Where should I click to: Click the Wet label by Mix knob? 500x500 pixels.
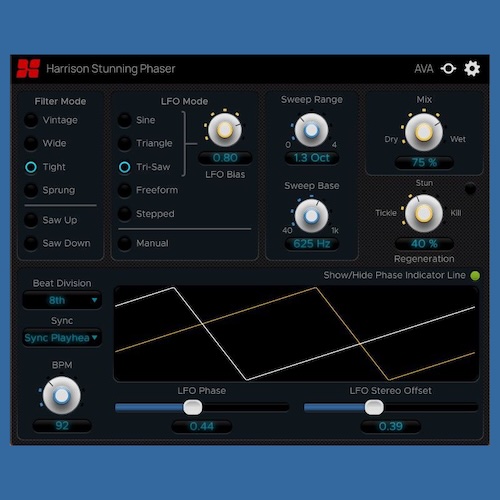(x=458, y=139)
